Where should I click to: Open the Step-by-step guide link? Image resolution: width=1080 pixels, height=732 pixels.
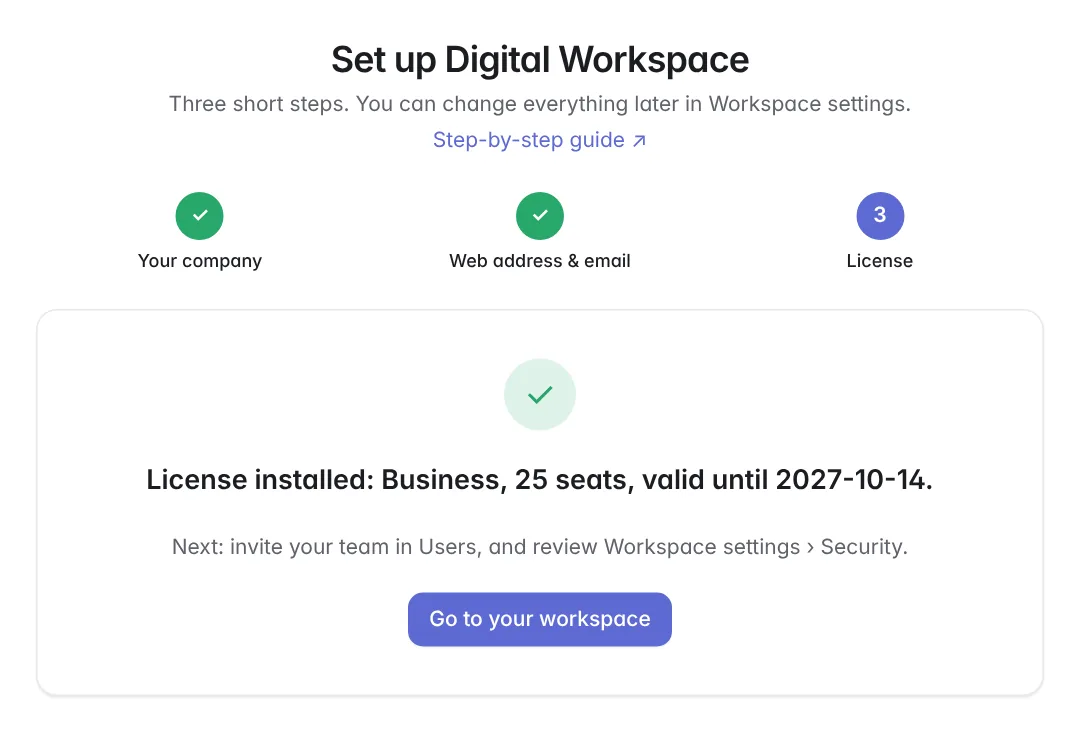coord(539,140)
